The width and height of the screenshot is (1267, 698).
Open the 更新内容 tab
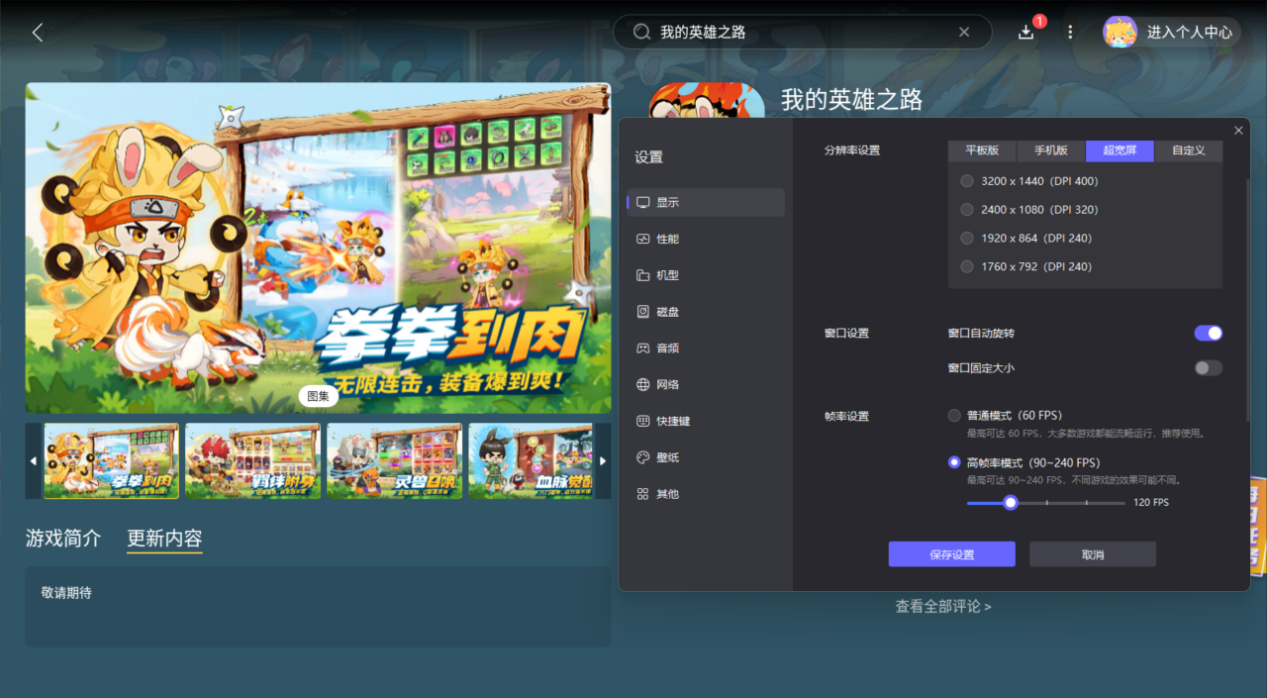[x=165, y=538]
